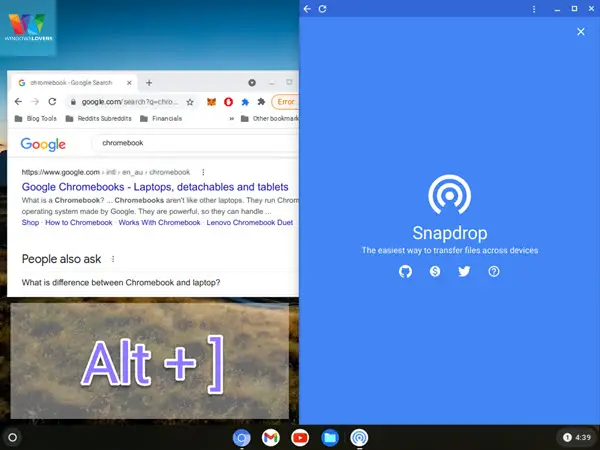The height and width of the screenshot is (450, 600).
Task: Open Chrome from the shelf
Action: 241,438
